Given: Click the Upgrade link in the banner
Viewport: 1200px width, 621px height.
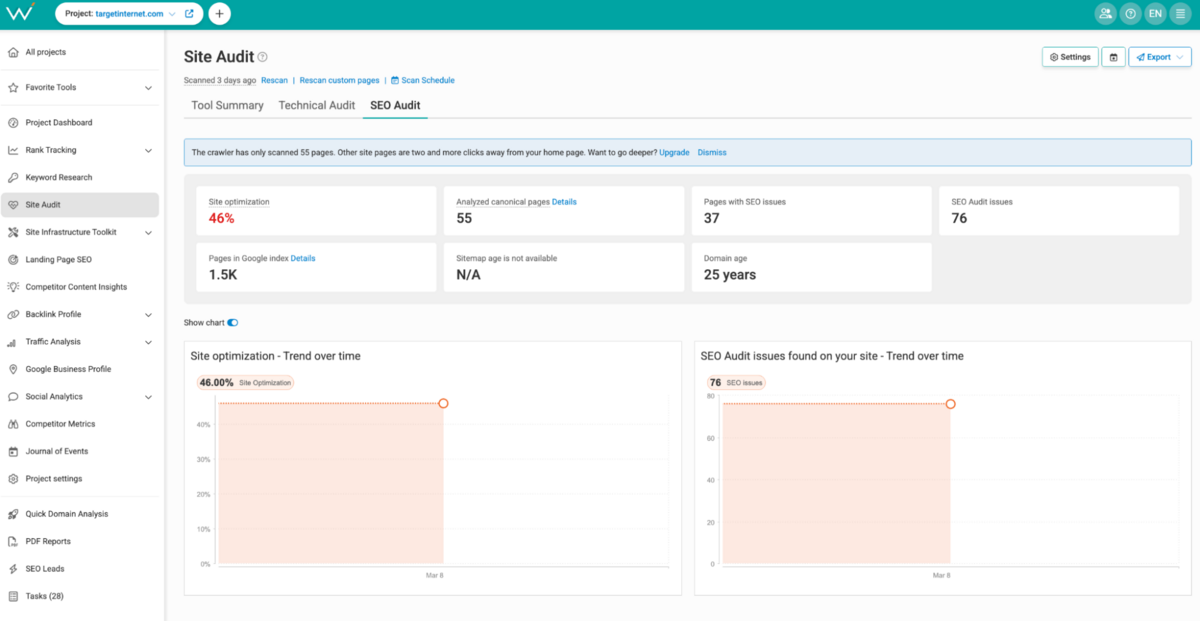Looking at the screenshot, I should point(674,152).
